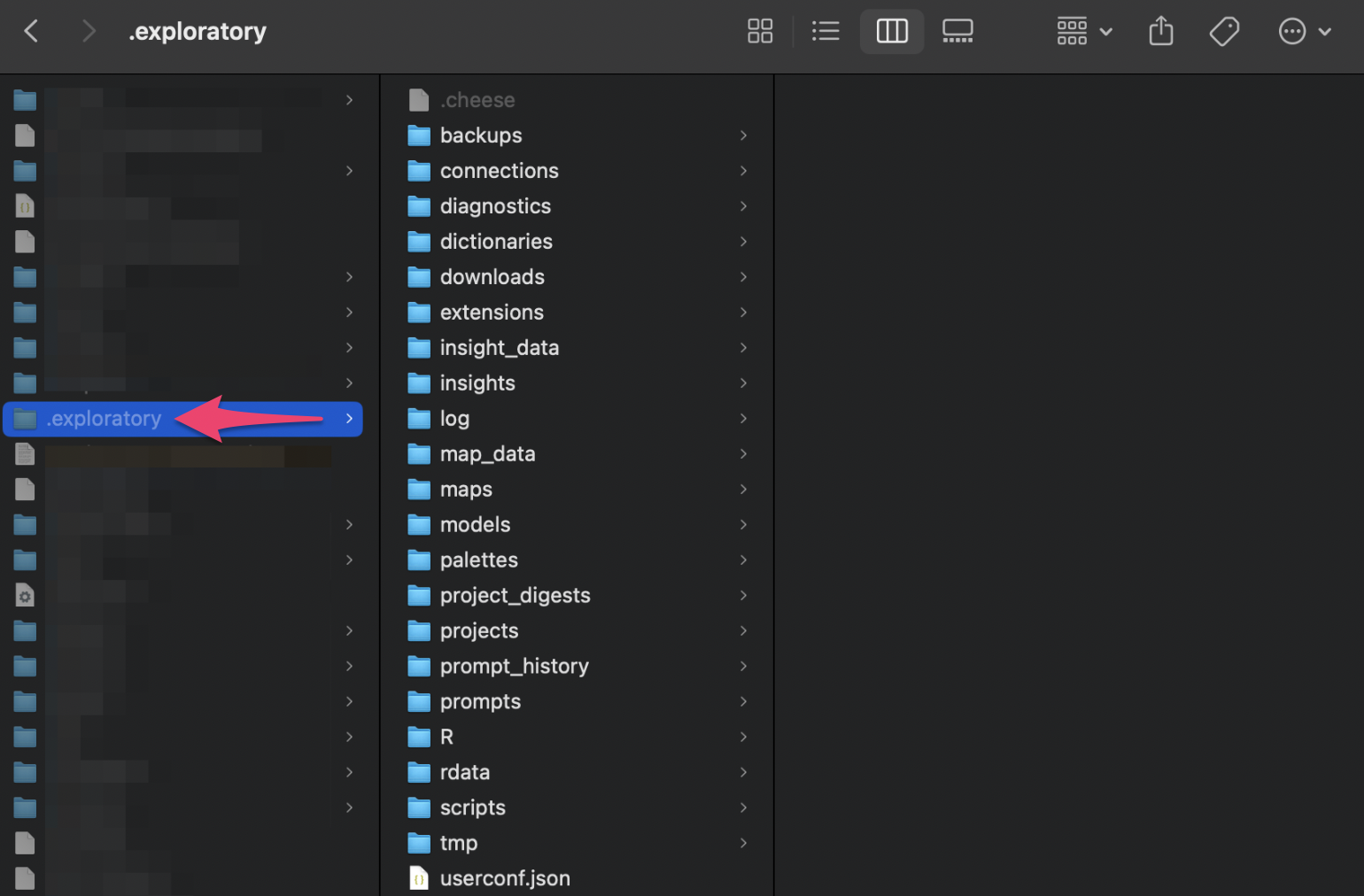Select the prompts folder name
This screenshot has width=1364, height=896.
click(480, 702)
